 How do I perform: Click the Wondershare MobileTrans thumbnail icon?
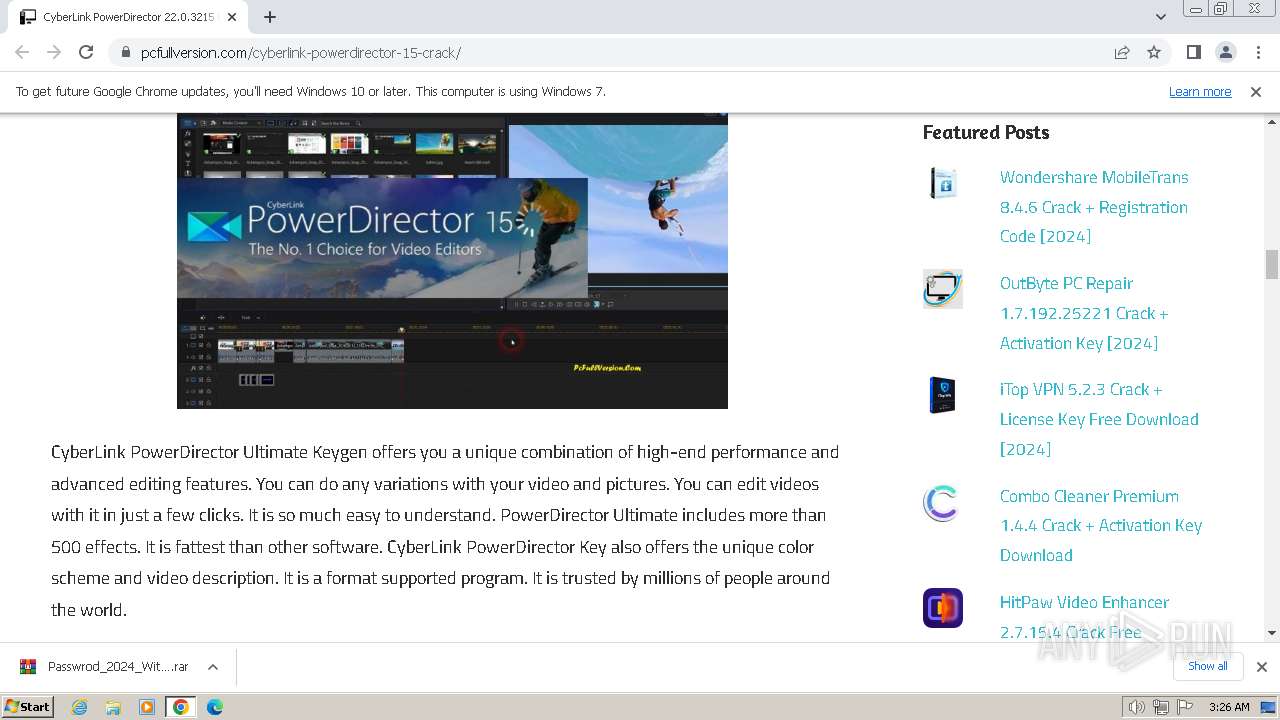(x=943, y=183)
